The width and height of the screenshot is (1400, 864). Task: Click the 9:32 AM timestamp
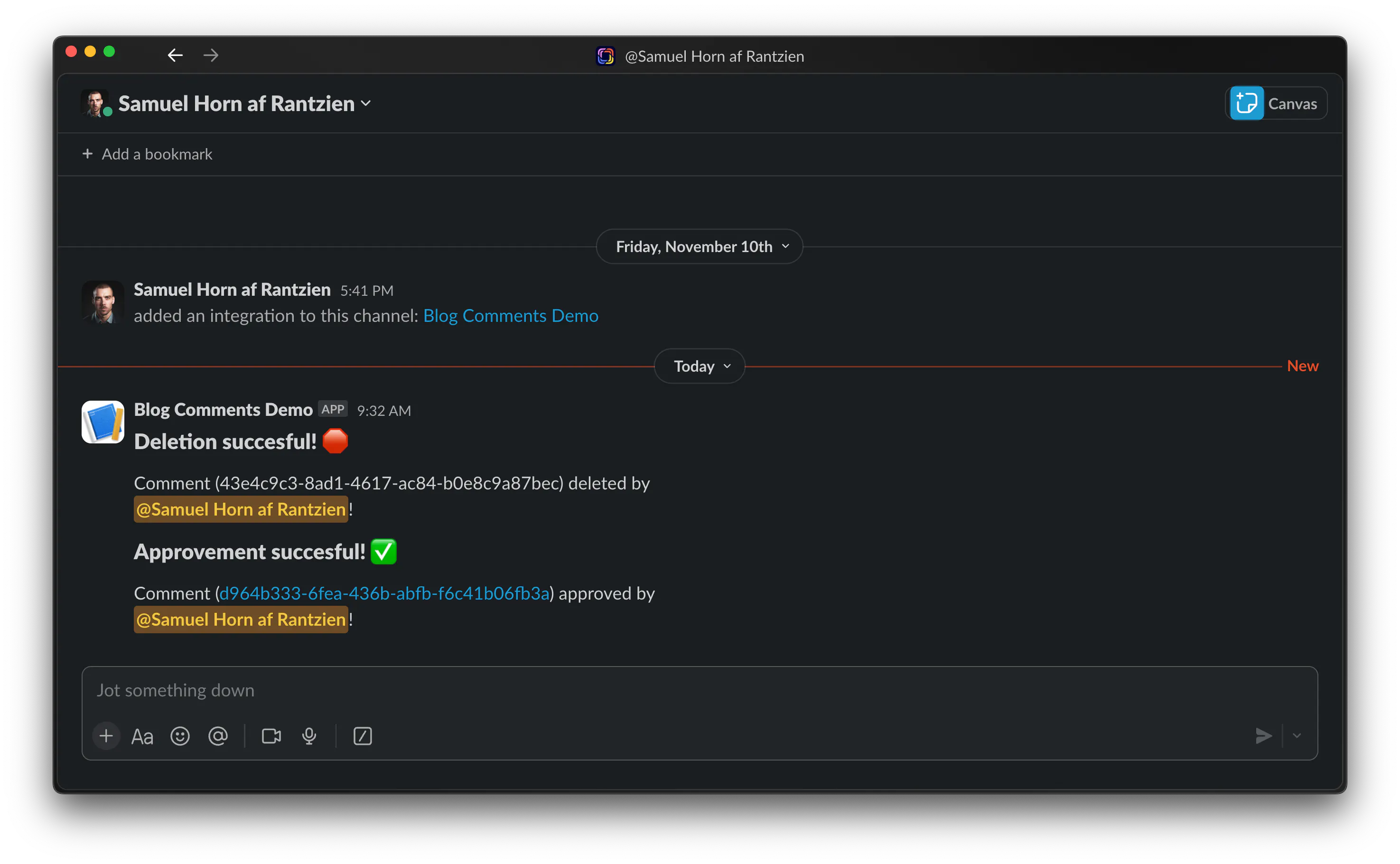click(384, 410)
